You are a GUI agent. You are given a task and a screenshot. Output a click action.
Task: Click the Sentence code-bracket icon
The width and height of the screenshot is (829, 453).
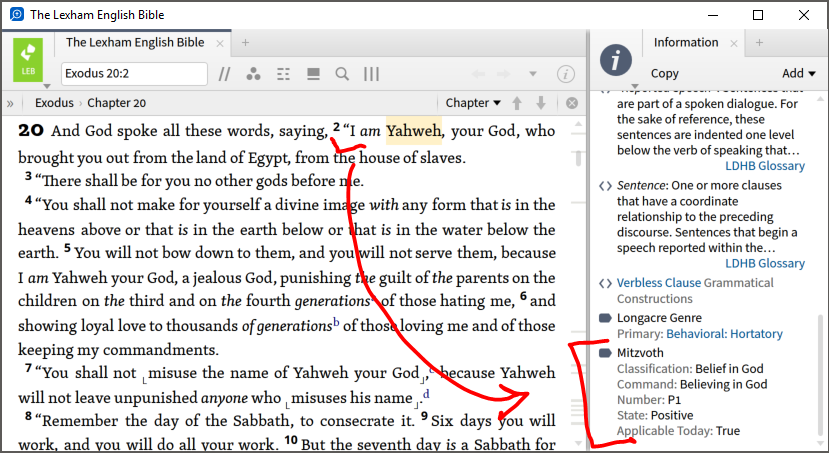pos(605,186)
